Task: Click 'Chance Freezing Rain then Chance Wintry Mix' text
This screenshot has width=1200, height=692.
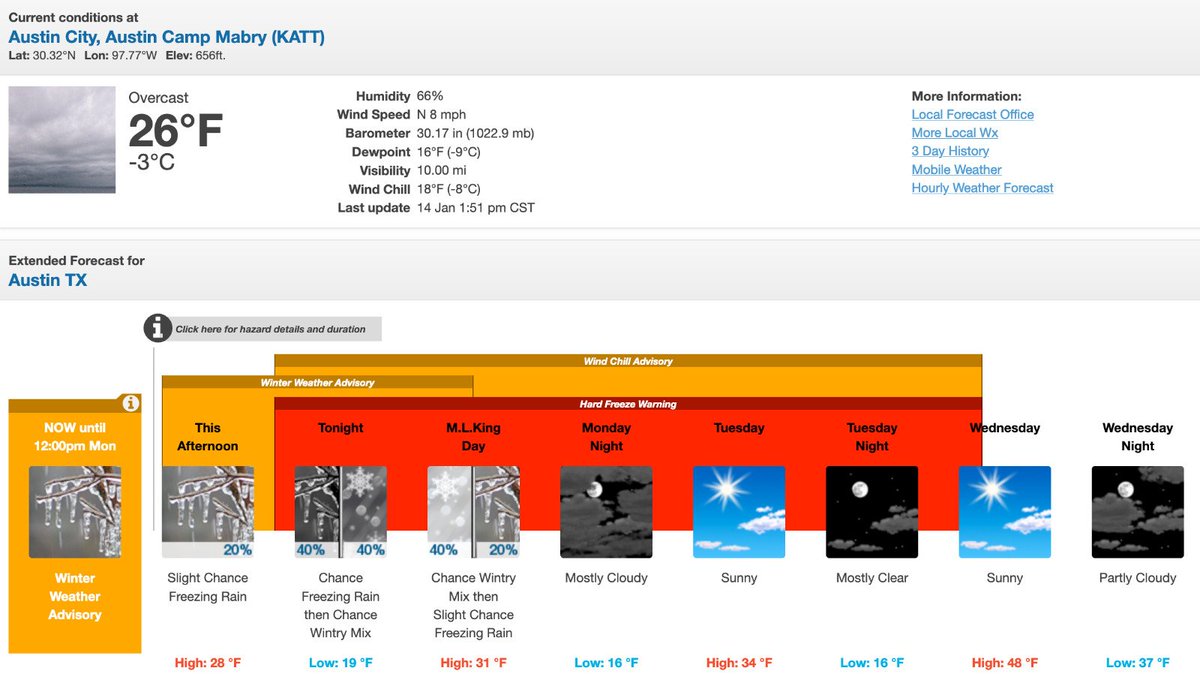Action: point(341,605)
